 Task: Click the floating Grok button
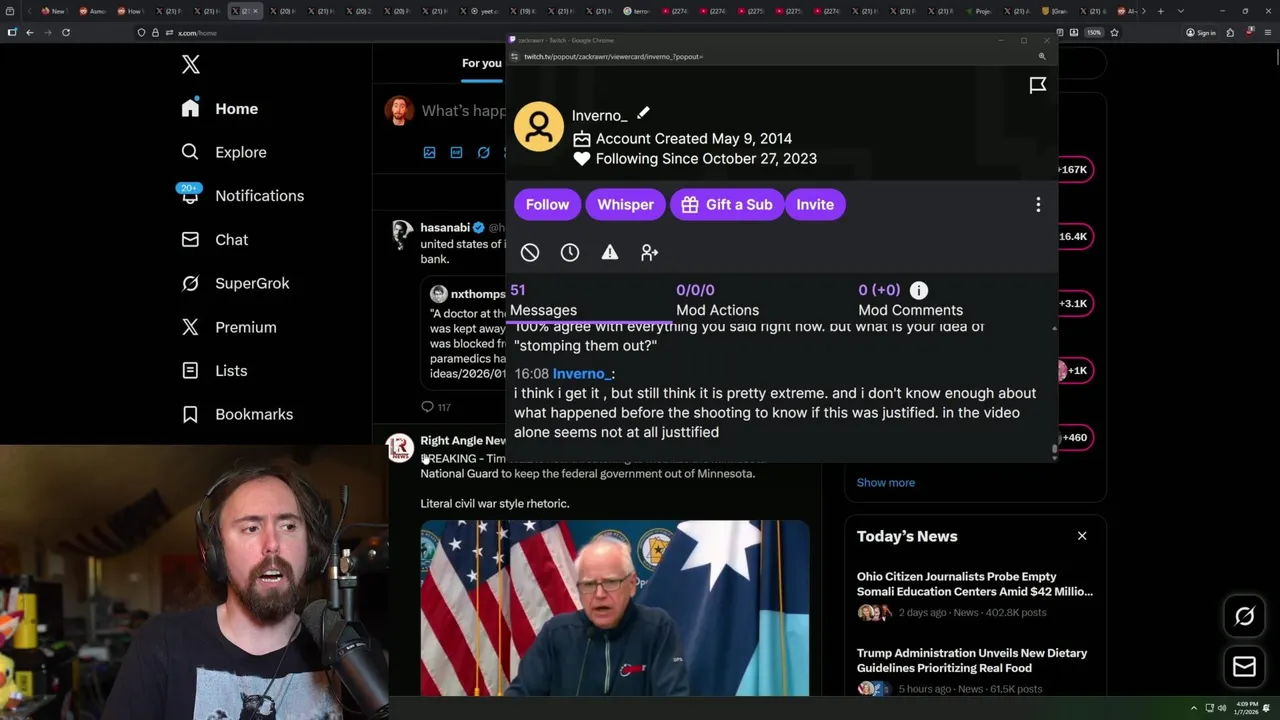[x=1244, y=616]
